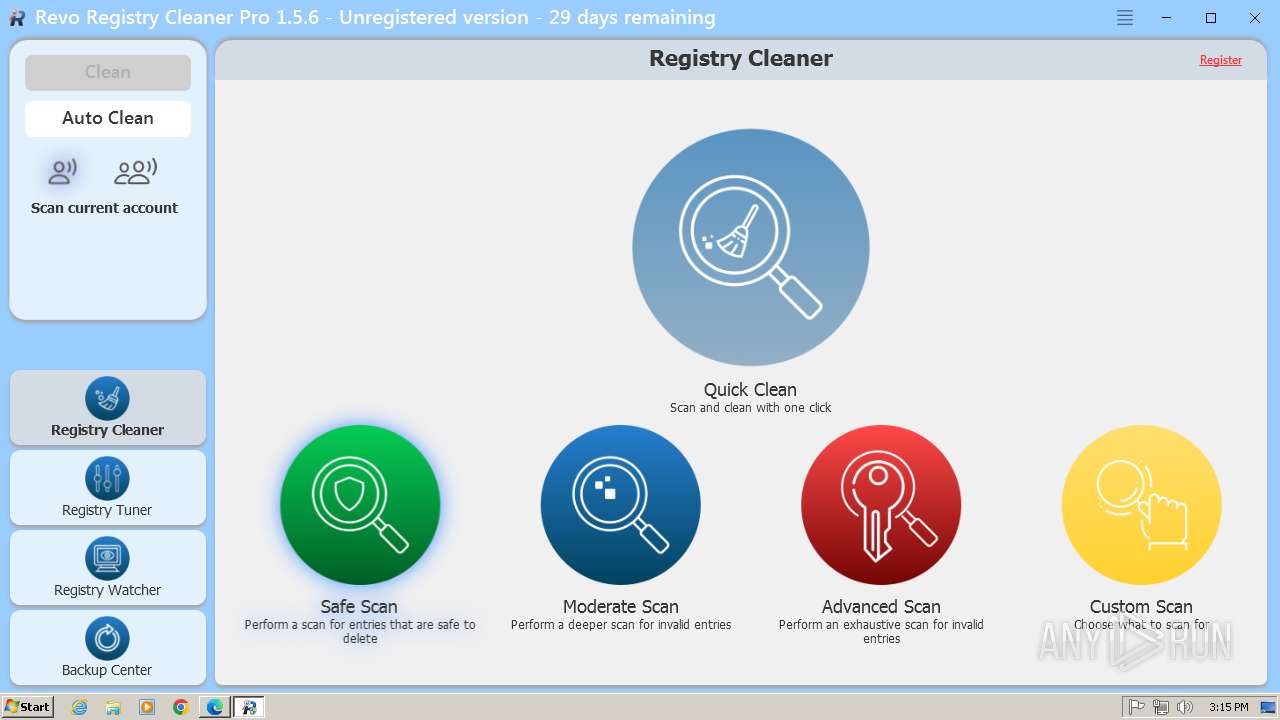This screenshot has width=1280, height=720.
Task: Open the Registry Cleaner sidebar section
Action: click(x=108, y=408)
